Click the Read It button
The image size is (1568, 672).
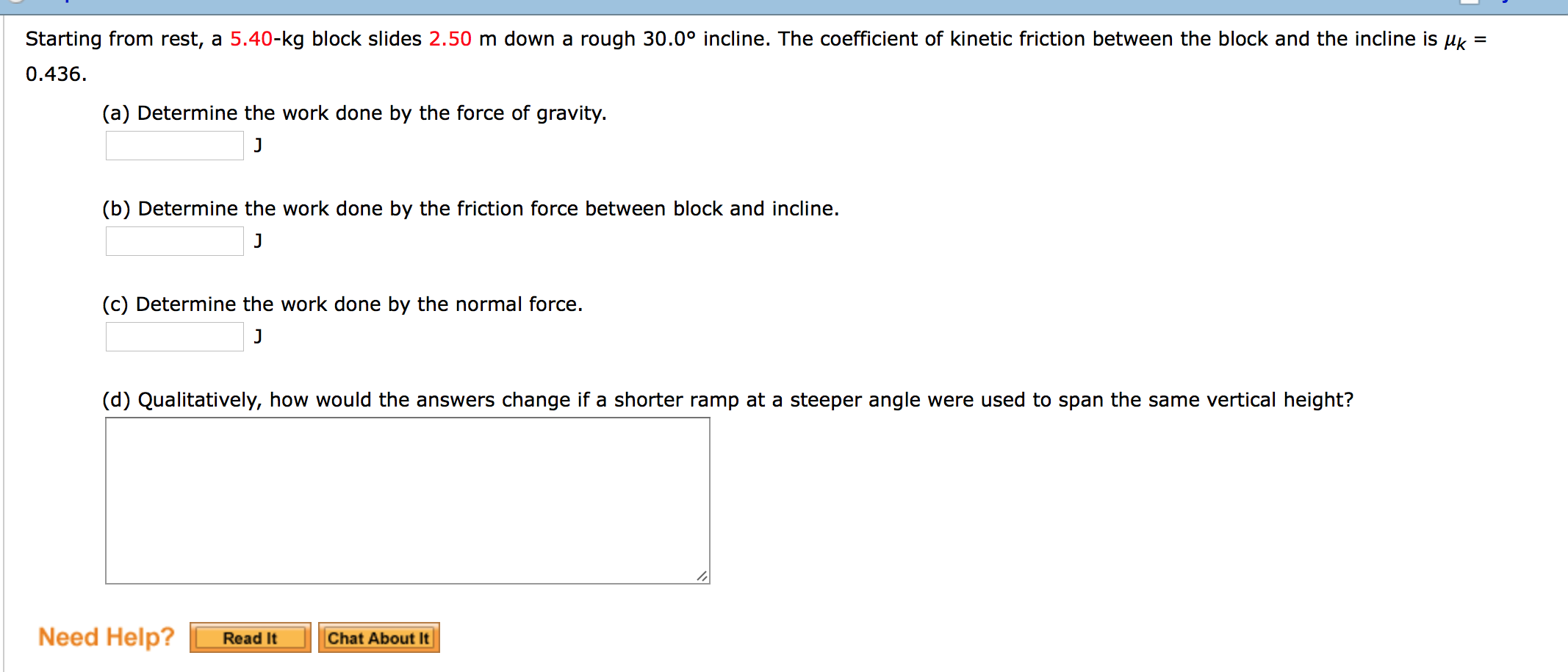(250, 637)
